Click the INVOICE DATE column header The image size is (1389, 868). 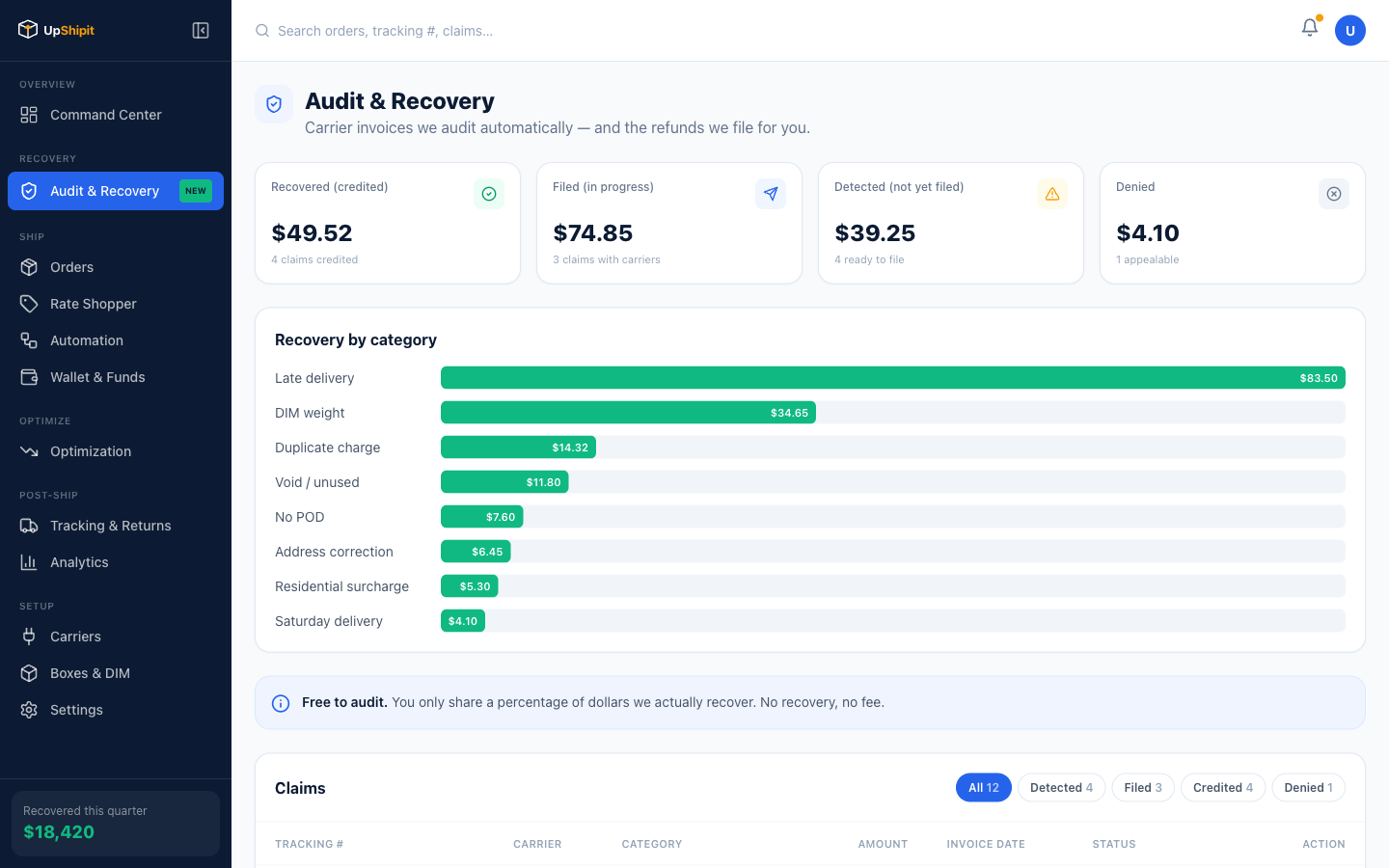pyautogui.click(x=986, y=844)
